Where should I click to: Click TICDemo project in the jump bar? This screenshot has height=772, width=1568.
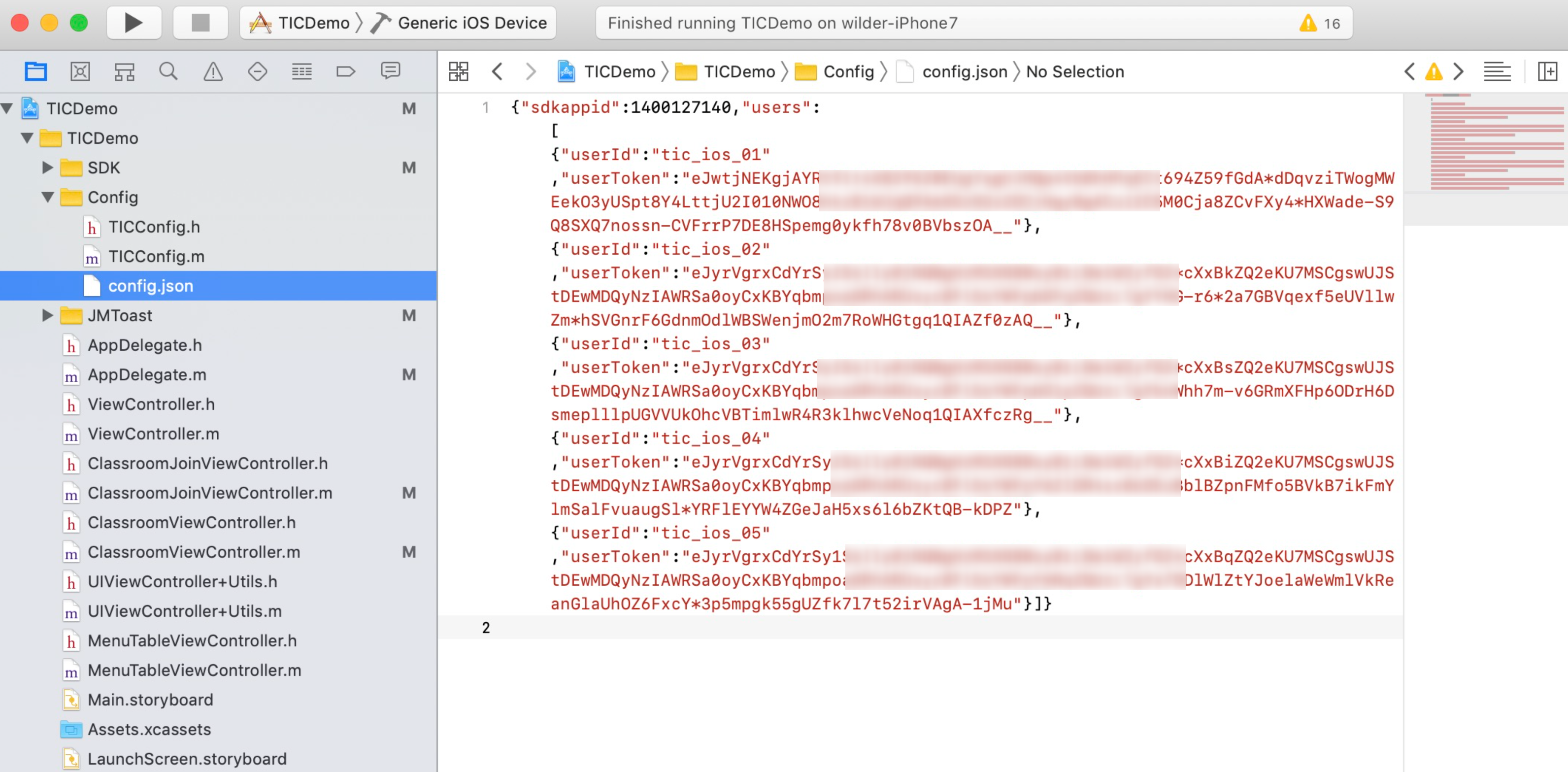click(606, 71)
